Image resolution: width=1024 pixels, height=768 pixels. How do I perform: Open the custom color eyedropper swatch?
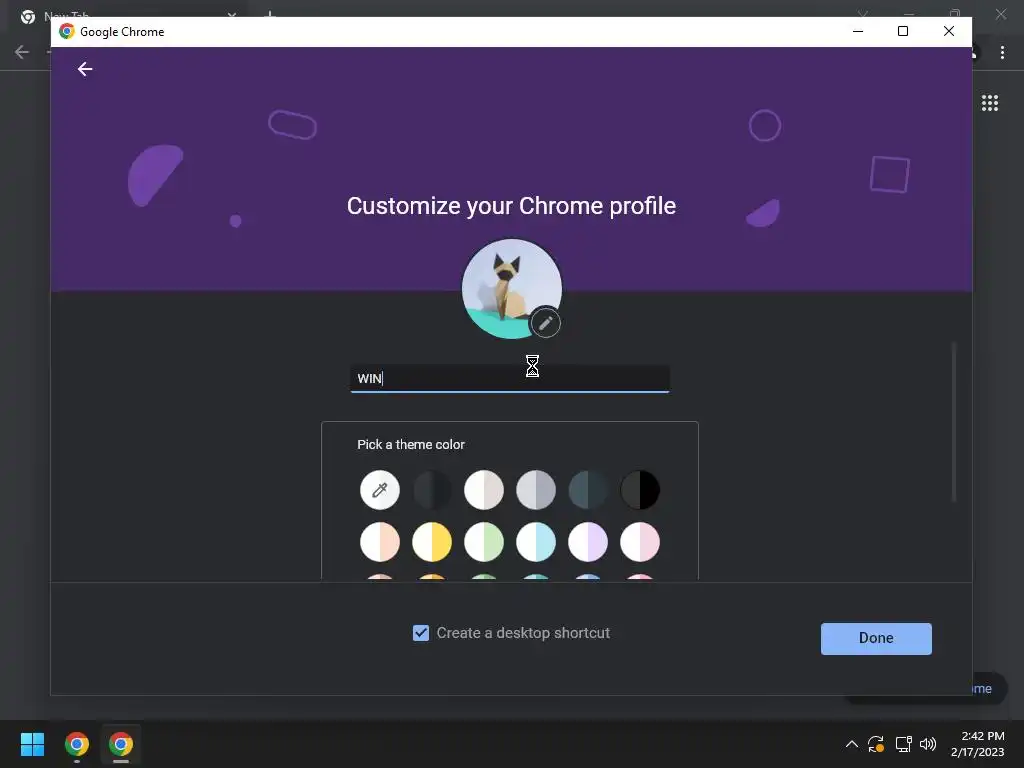click(379, 489)
